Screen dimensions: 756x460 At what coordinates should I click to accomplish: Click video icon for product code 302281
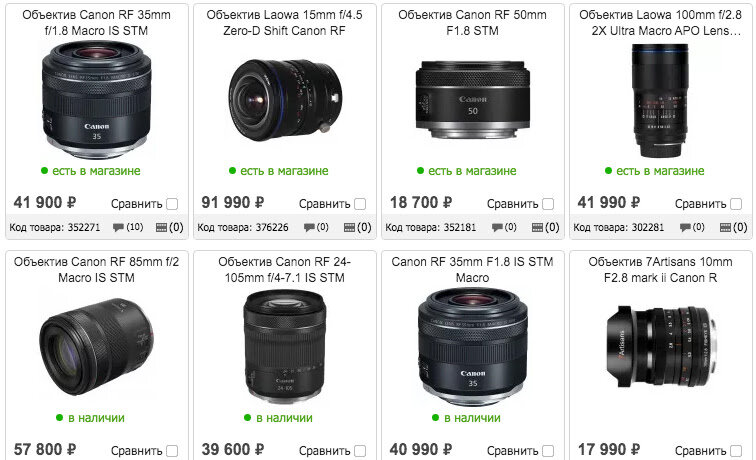725,228
